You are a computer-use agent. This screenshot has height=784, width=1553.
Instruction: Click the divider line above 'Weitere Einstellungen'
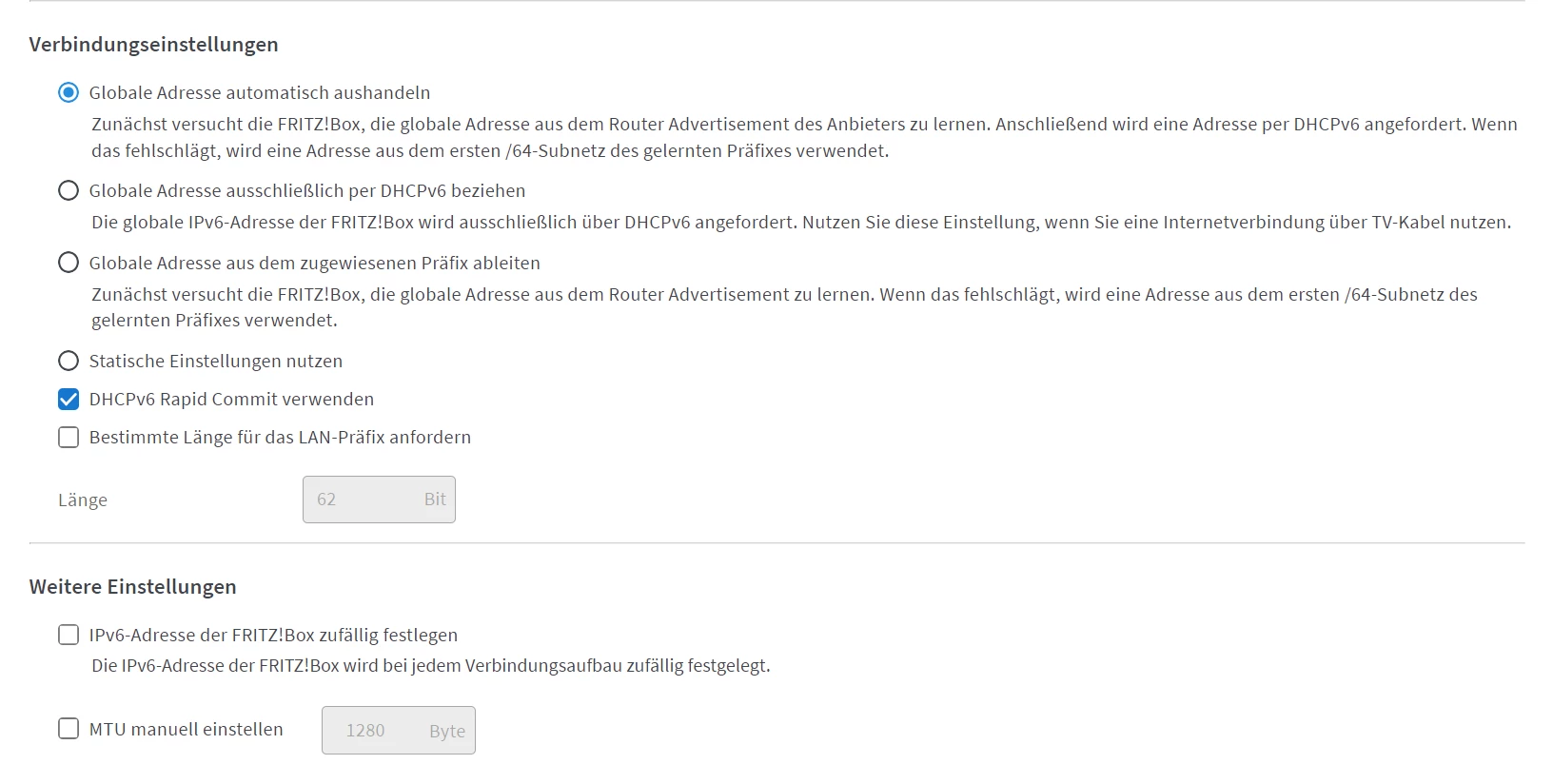coord(776,543)
